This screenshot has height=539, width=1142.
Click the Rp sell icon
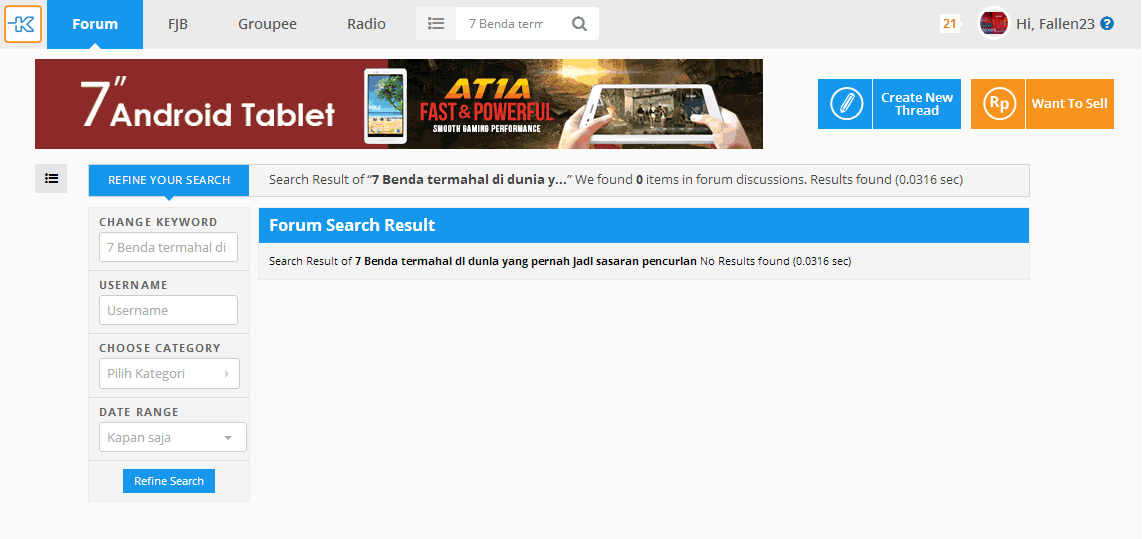coord(998,103)
